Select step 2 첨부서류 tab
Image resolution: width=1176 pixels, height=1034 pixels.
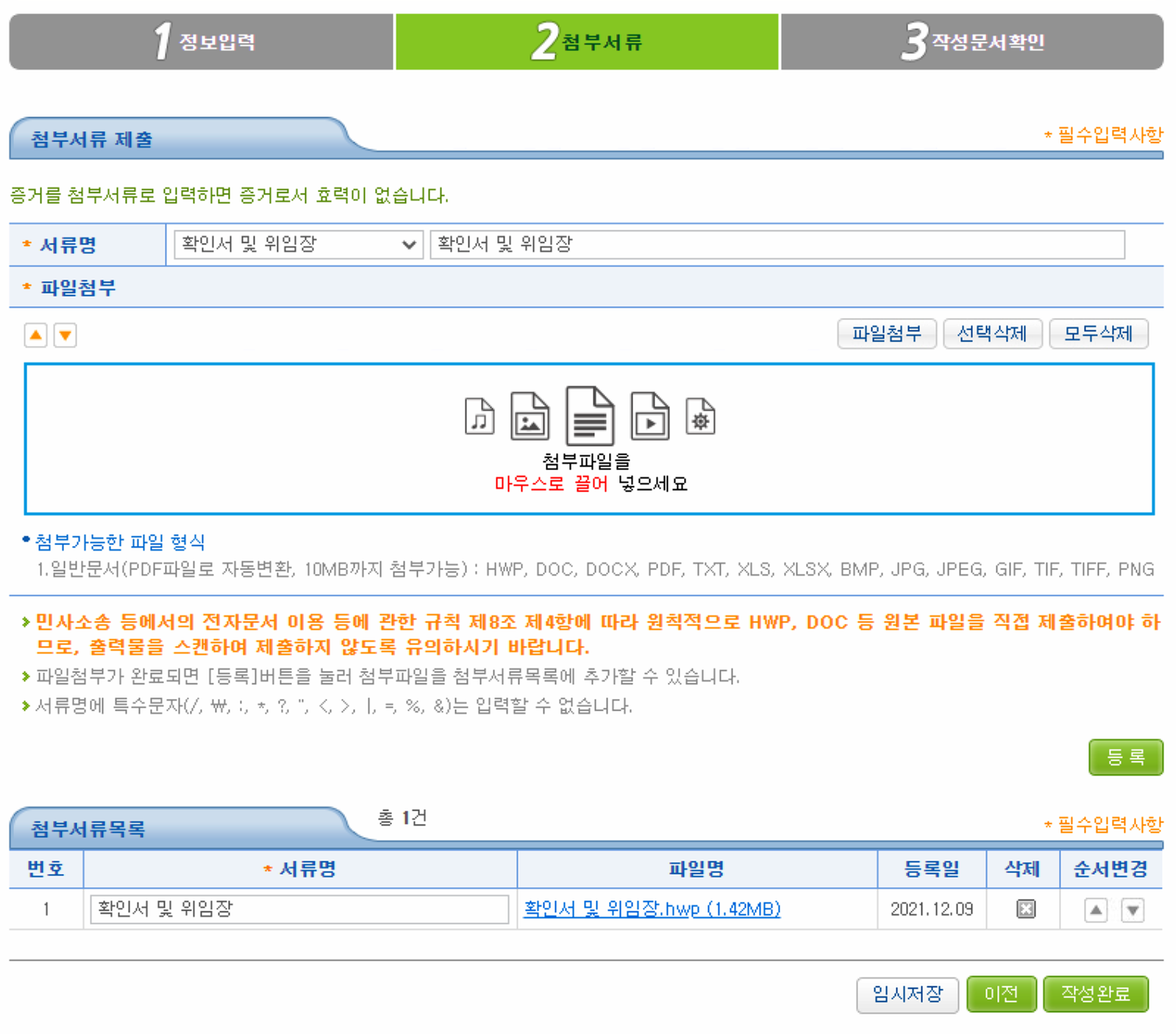coord(587,41)
